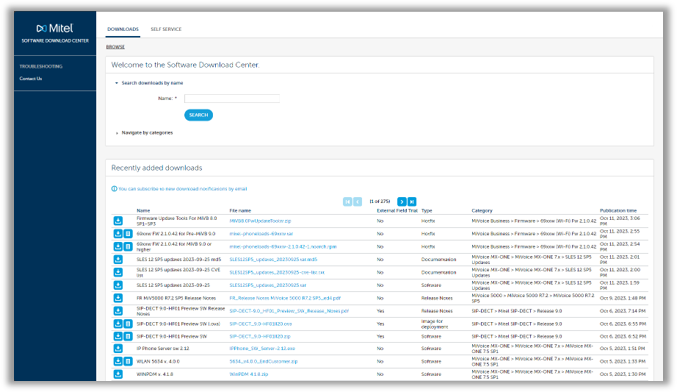
Task: Open SLES12SP5_updates_20230925.tar.md5 link
Action: [273, 259]
